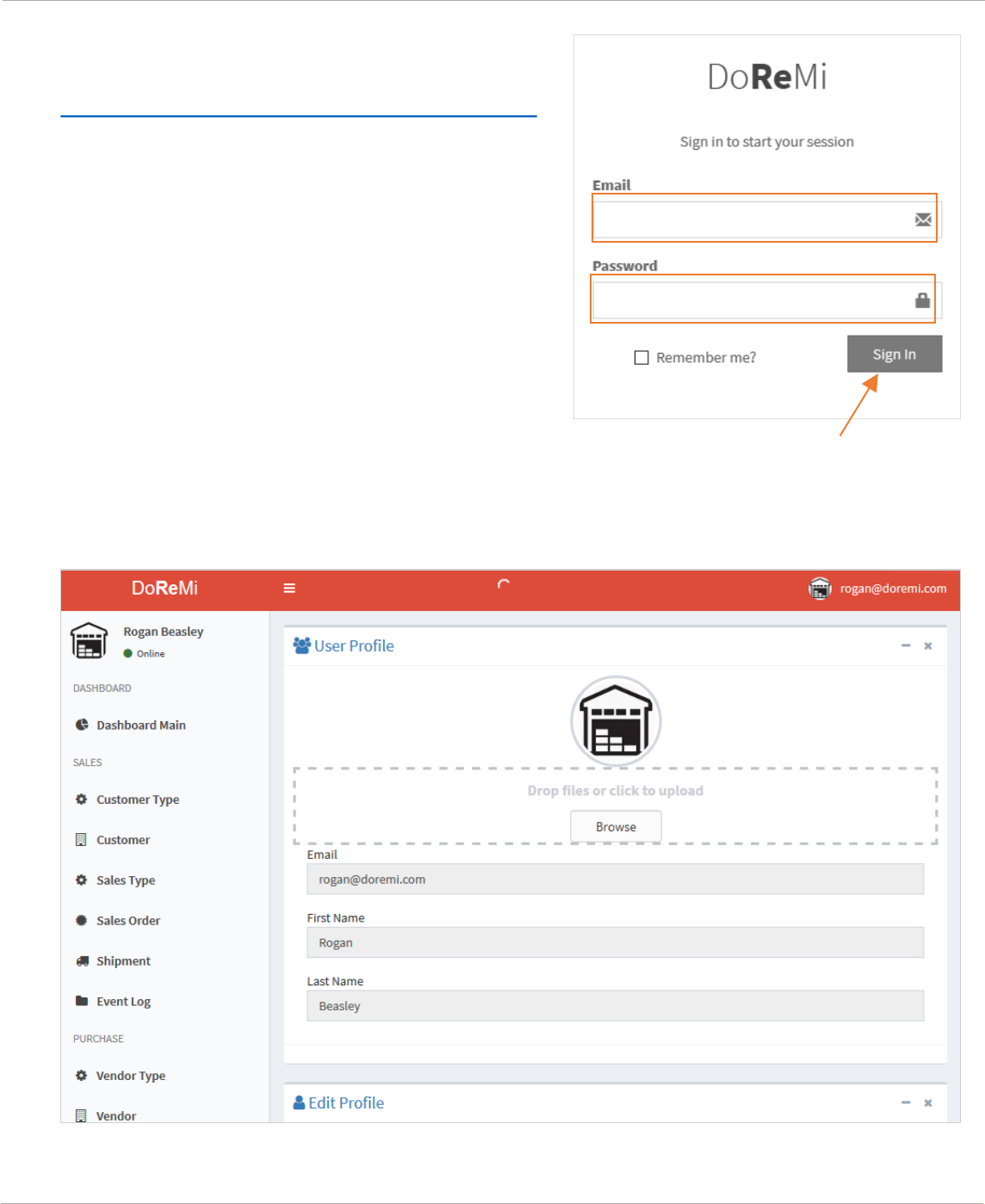Click the green Online status dot
This screenshot has width=985, height=1204.
coord(127,653)
